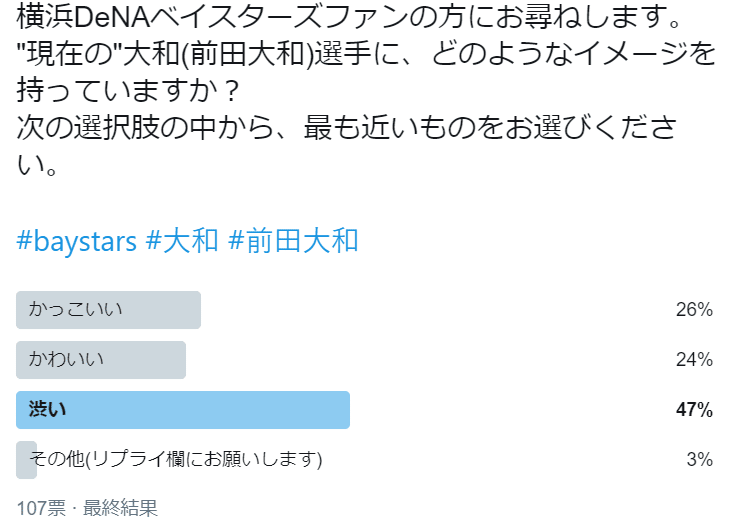Select the かわいい poll result bar
Screen dimensions: 739x530
(x=101, y=359)
